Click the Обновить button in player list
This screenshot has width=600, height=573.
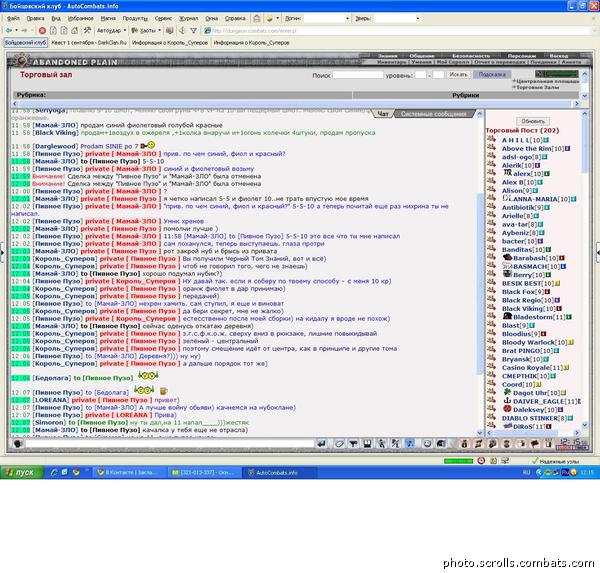533,121
